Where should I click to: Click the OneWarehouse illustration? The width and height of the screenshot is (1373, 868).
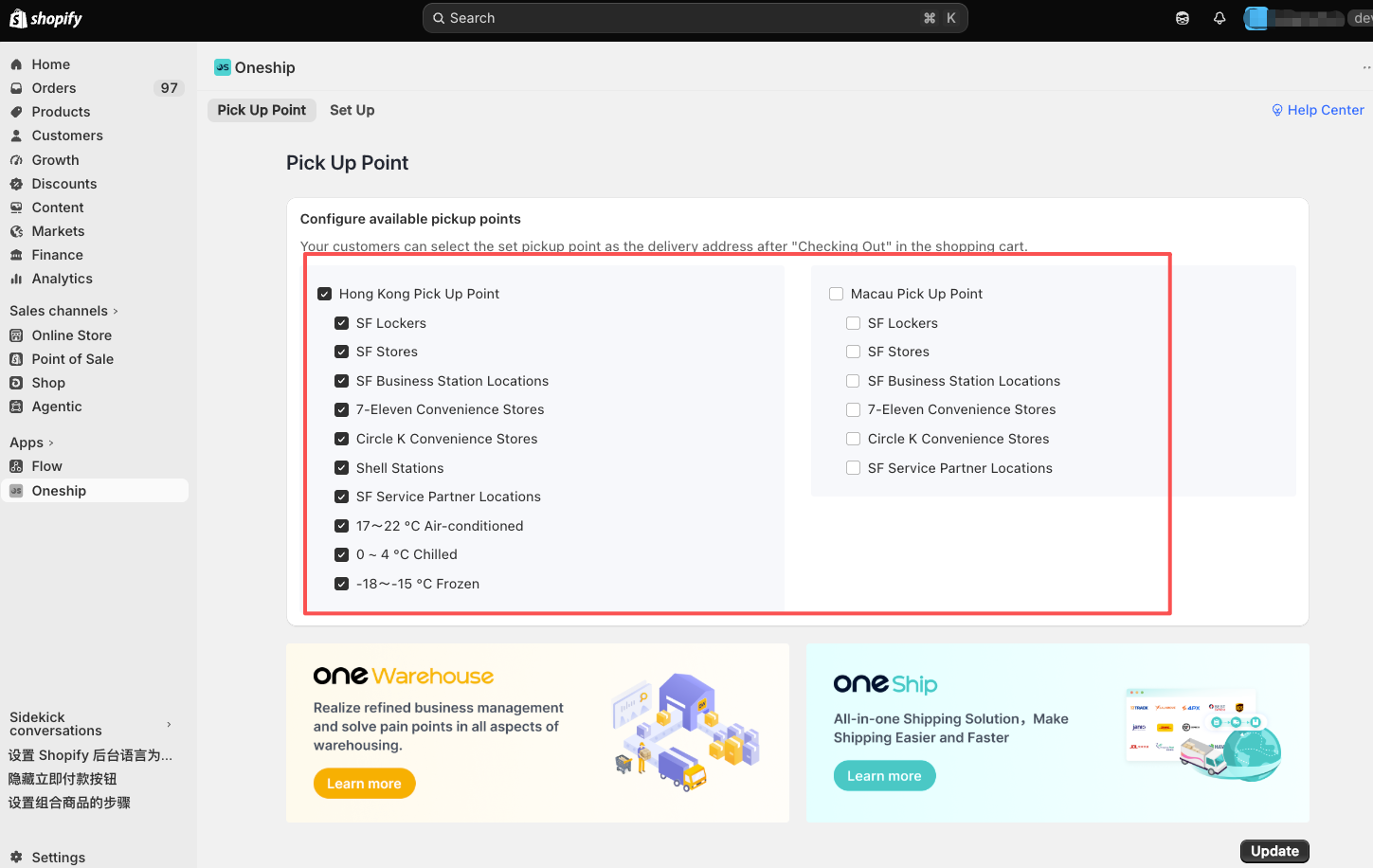click(x=687, y=731)
